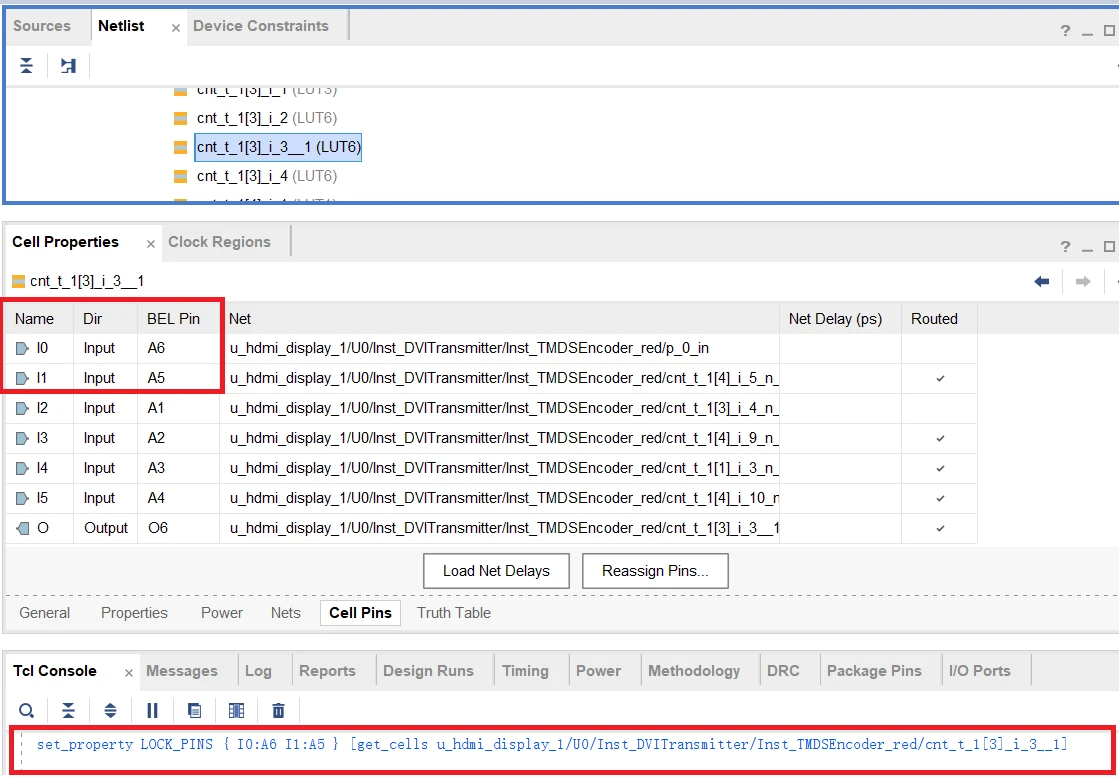The image size is (1119, 778).
Task: Click the set_property LOCK_PINS command in Tcl Console
Action: [552, 745]
